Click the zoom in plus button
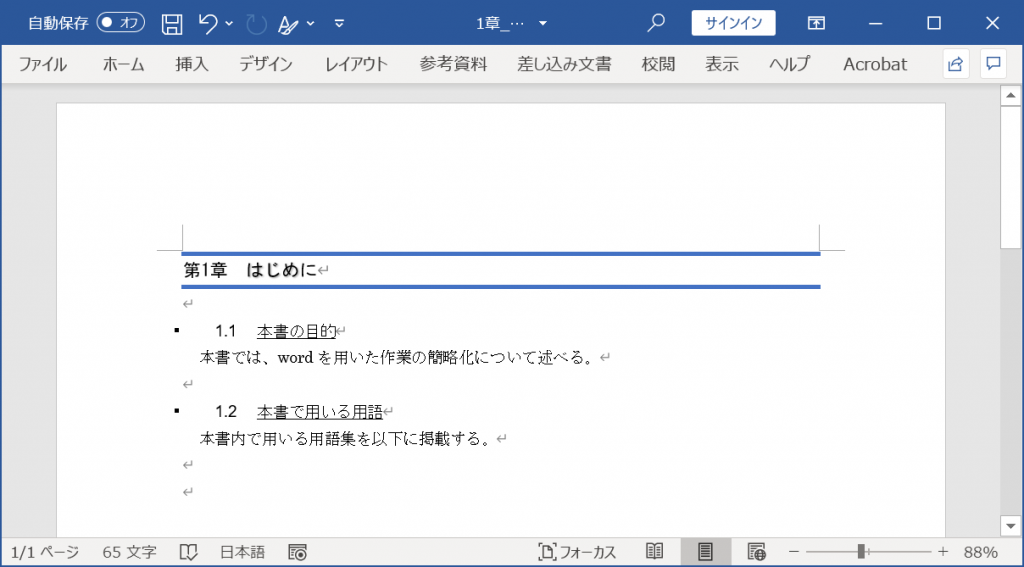Viewport: 1024px width, 567px height. pyautogui.click(x=943, y=553)
